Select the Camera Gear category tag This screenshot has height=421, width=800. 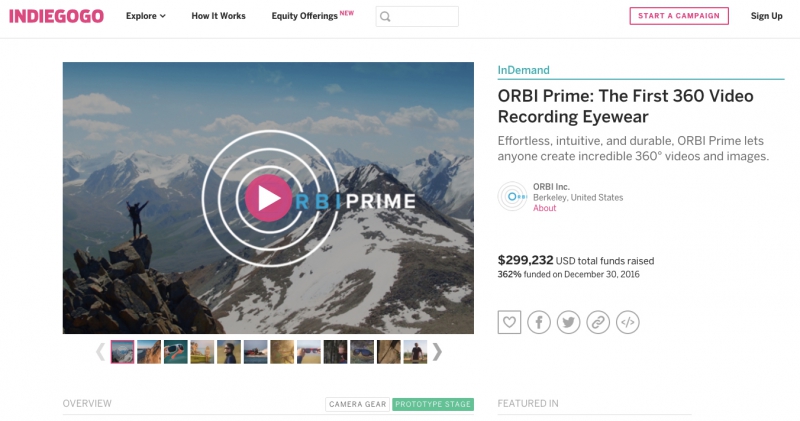pos(358,404)
